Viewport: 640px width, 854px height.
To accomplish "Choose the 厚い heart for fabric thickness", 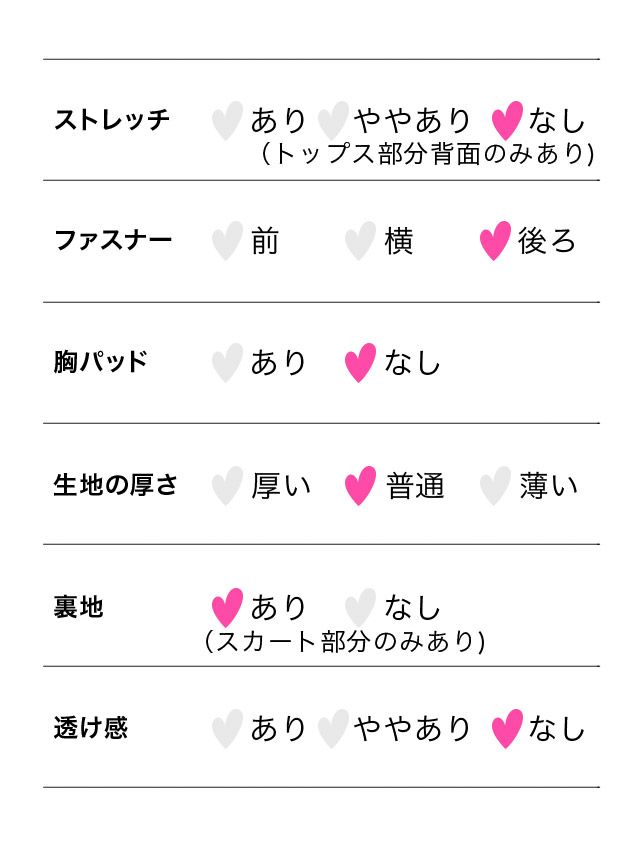I will coord(227,486).
